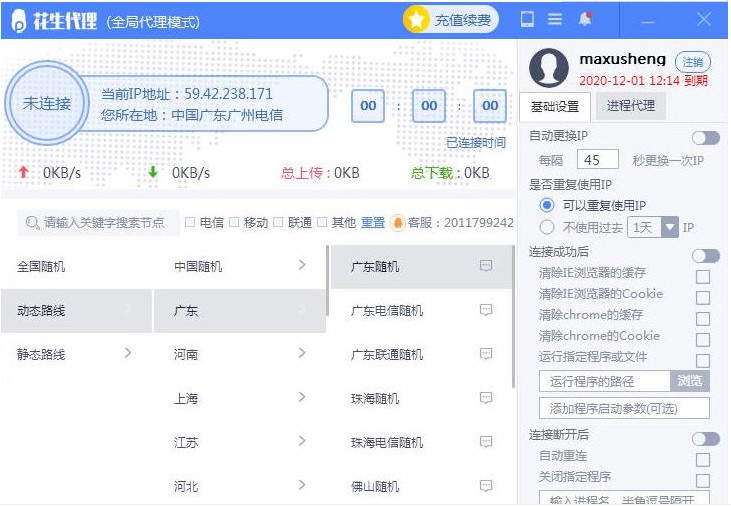Switch to 基础设置 tab

click(x=555, y=106)
